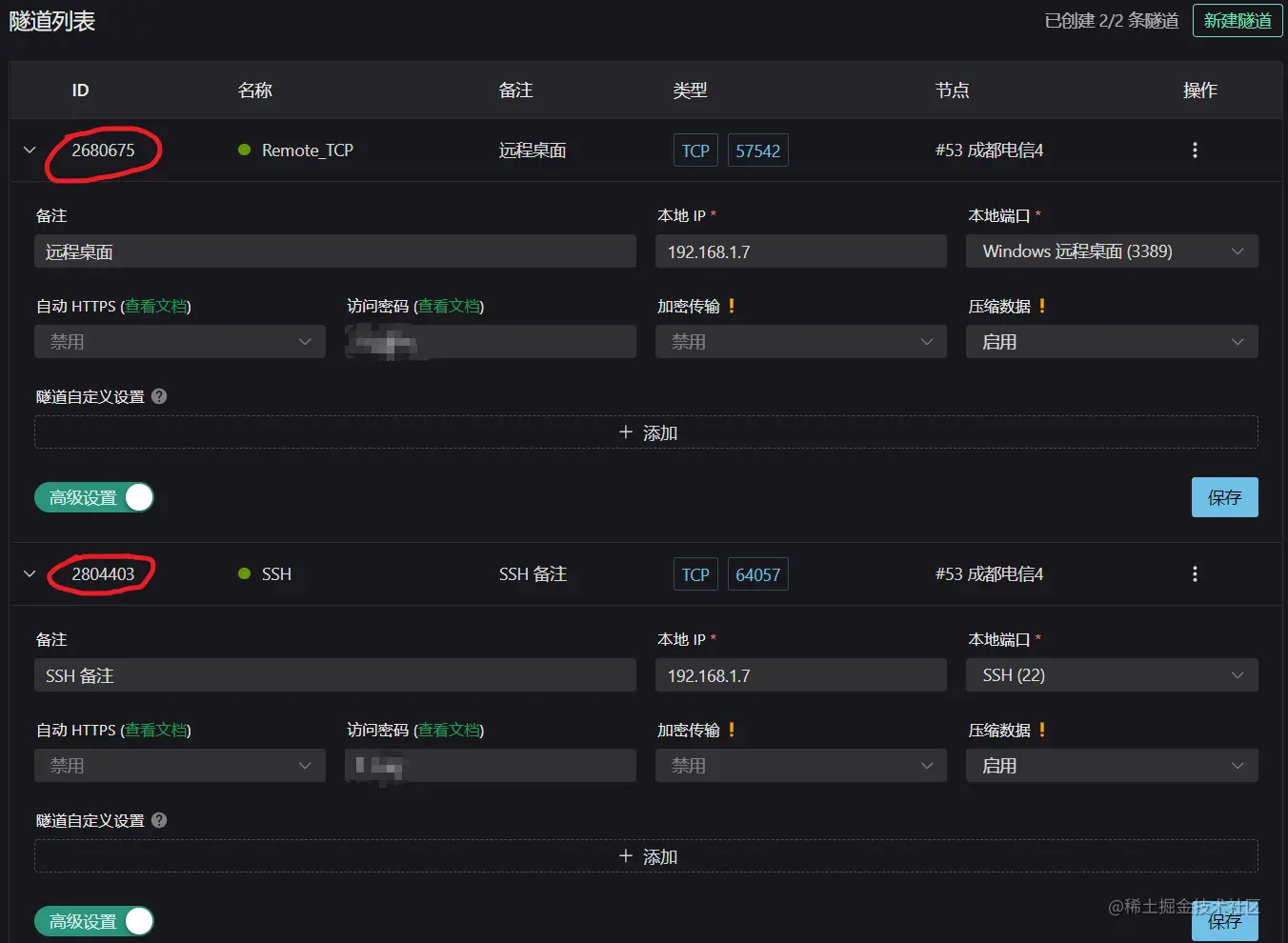
Task: Open more actions menu for Remote_TCP tunnel
Action: click(x=1195, y=150)
